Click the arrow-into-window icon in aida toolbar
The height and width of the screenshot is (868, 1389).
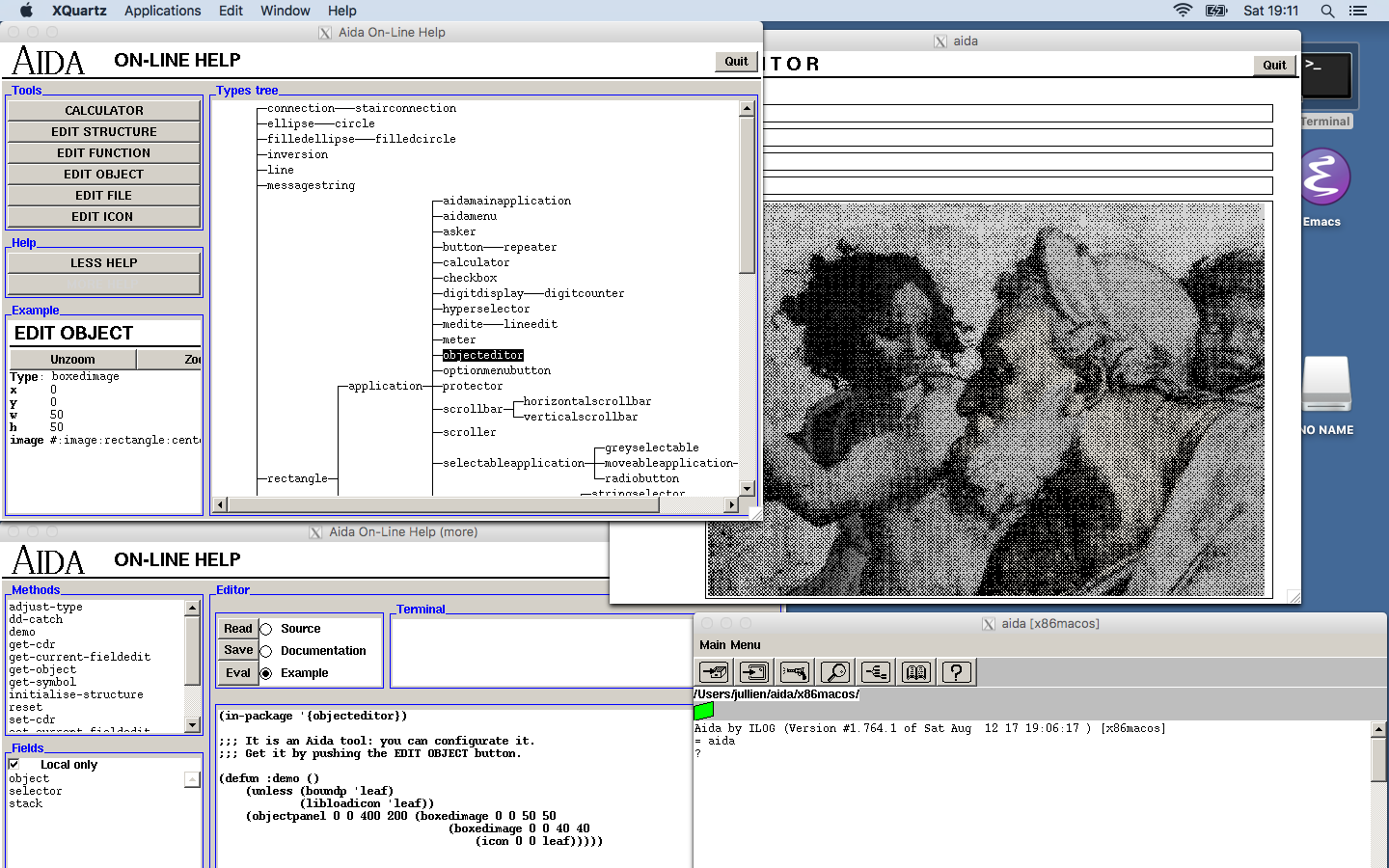754,672
